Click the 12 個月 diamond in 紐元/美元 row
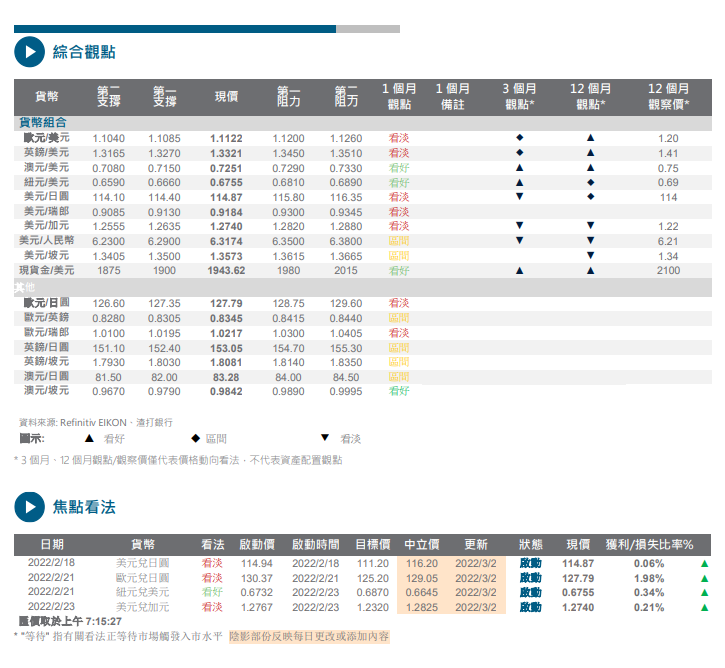The image size is (725, 668). point(590,182)
